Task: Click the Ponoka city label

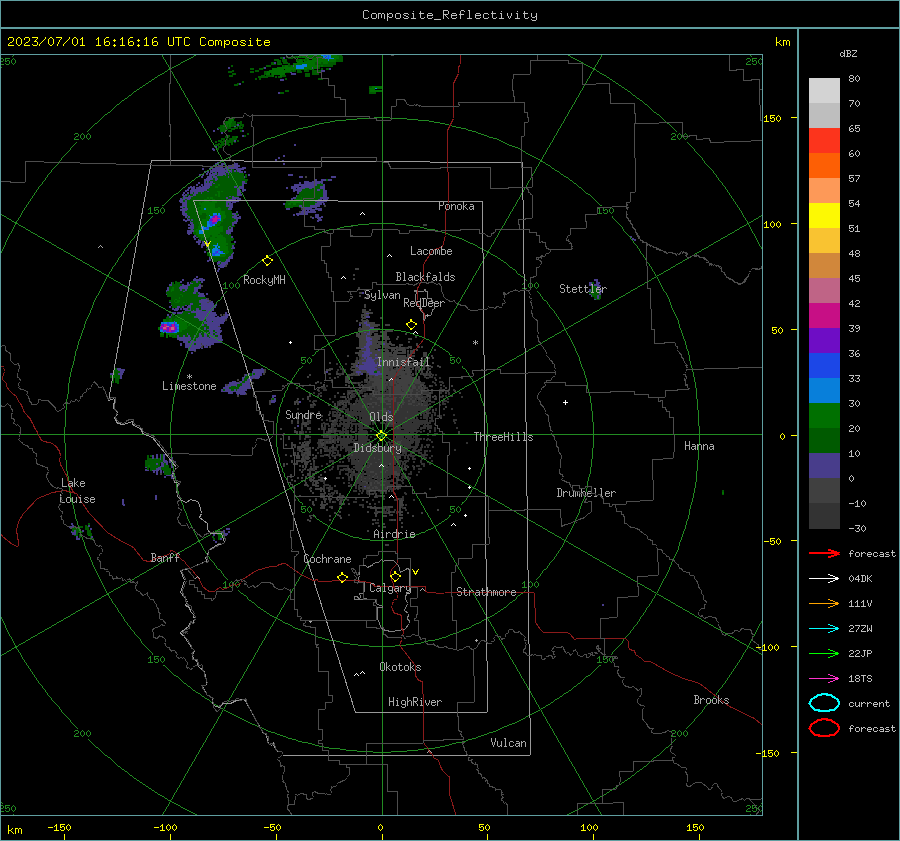Action: (456, 206)
